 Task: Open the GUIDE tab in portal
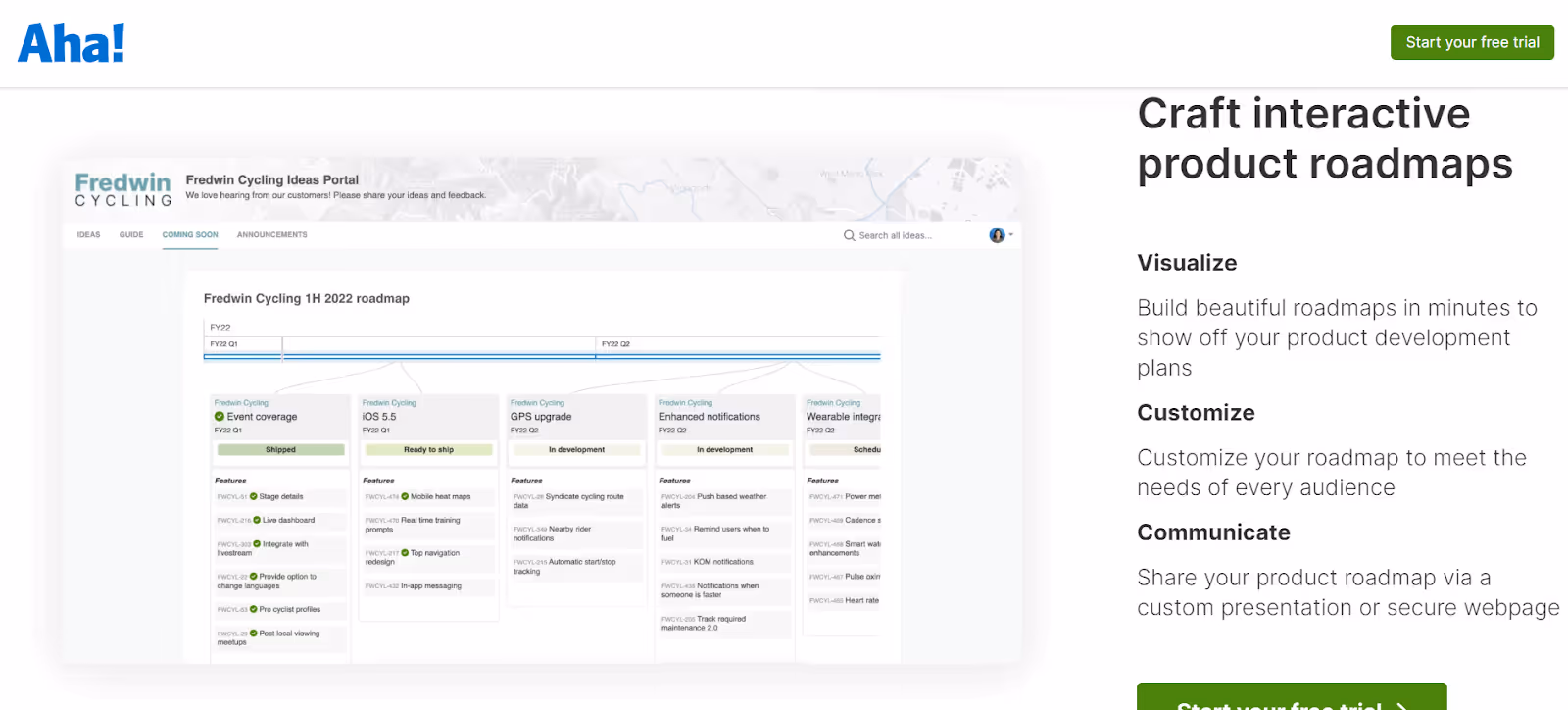coord(131,235)
